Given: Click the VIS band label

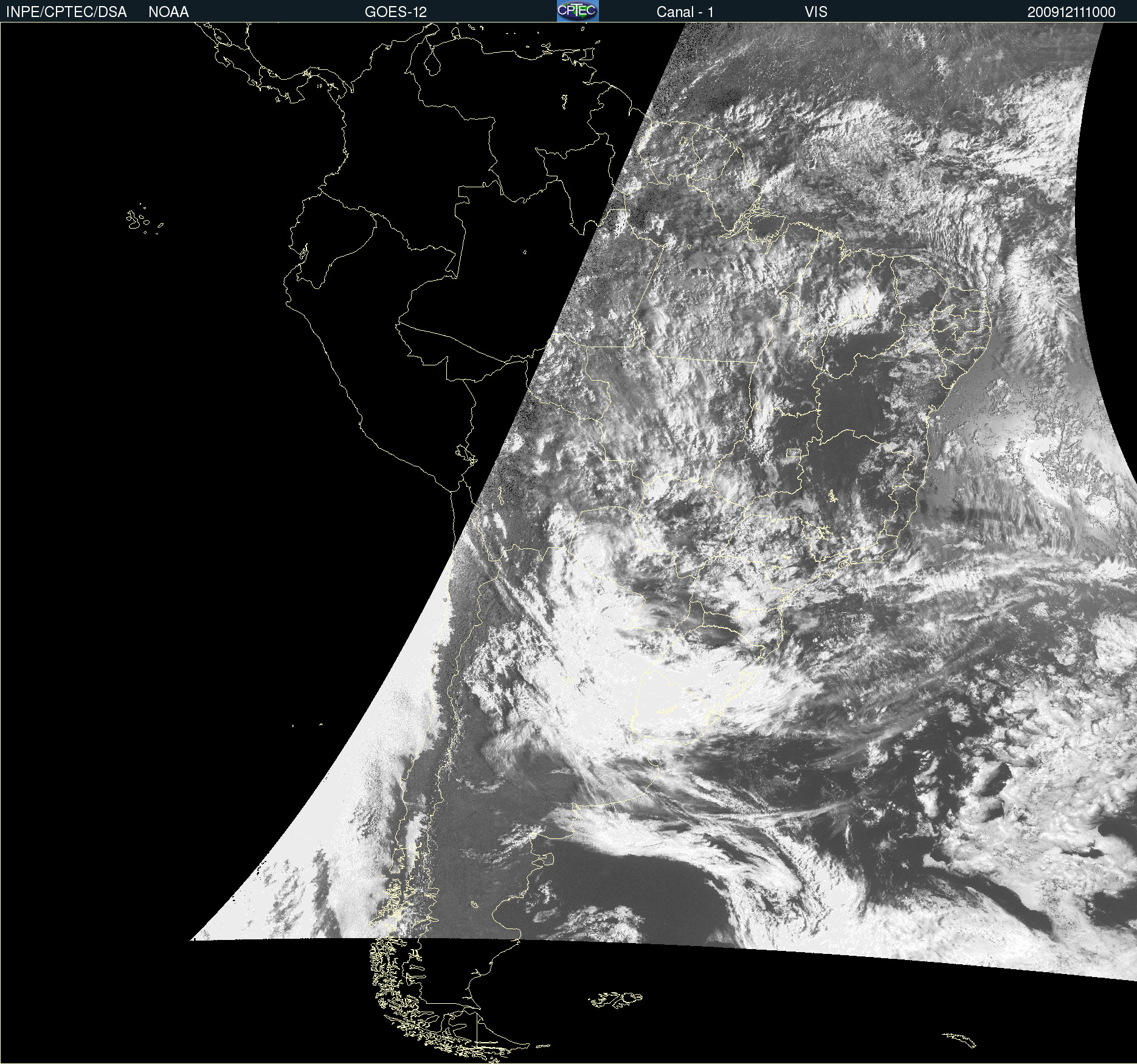Looking at the screenshot, I should tap(816, 12).
